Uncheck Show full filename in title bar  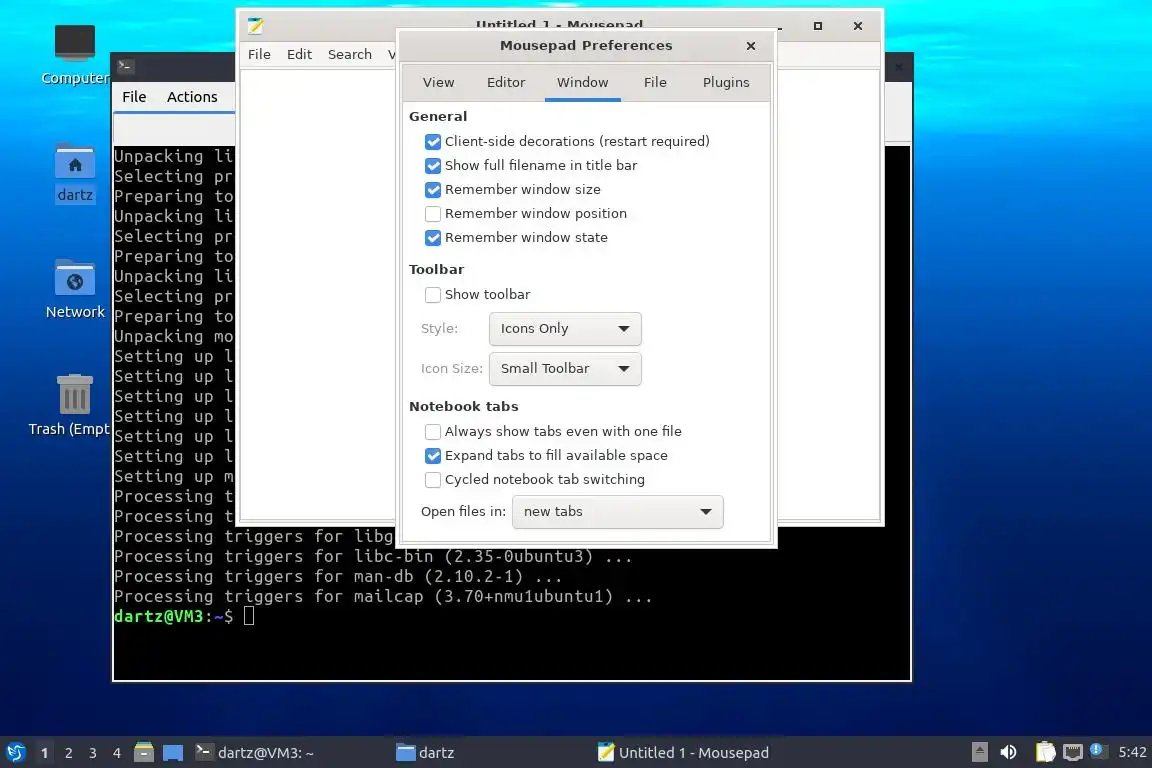coord(433,166)
